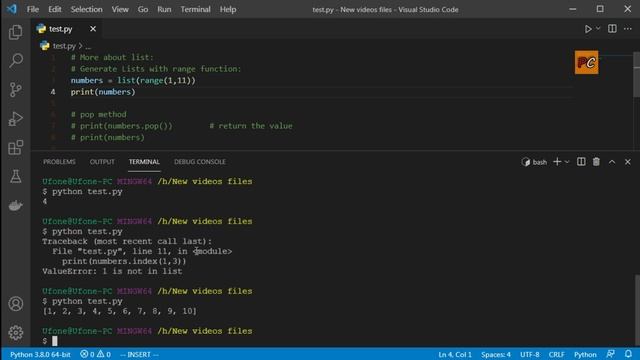The image size is (640, 360).
Task: Open Run and Debug view
Action: click(x=16, y=119)
